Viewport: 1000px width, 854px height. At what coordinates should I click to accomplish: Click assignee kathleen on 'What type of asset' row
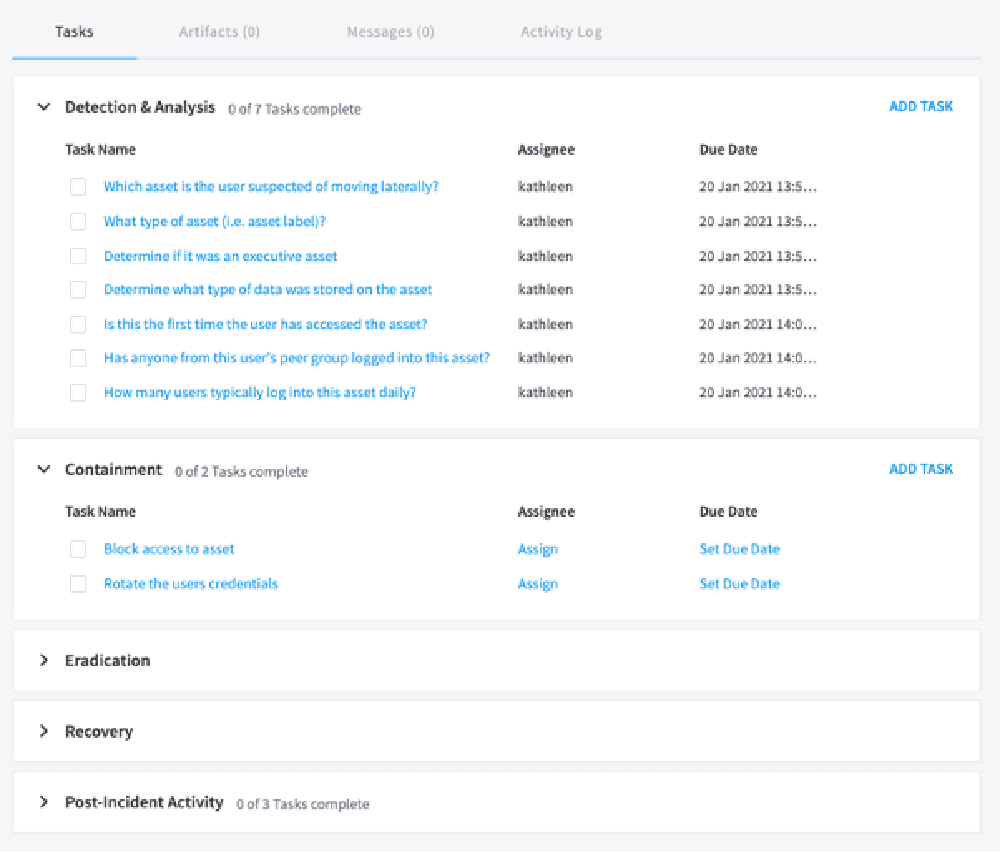point(545,221)
